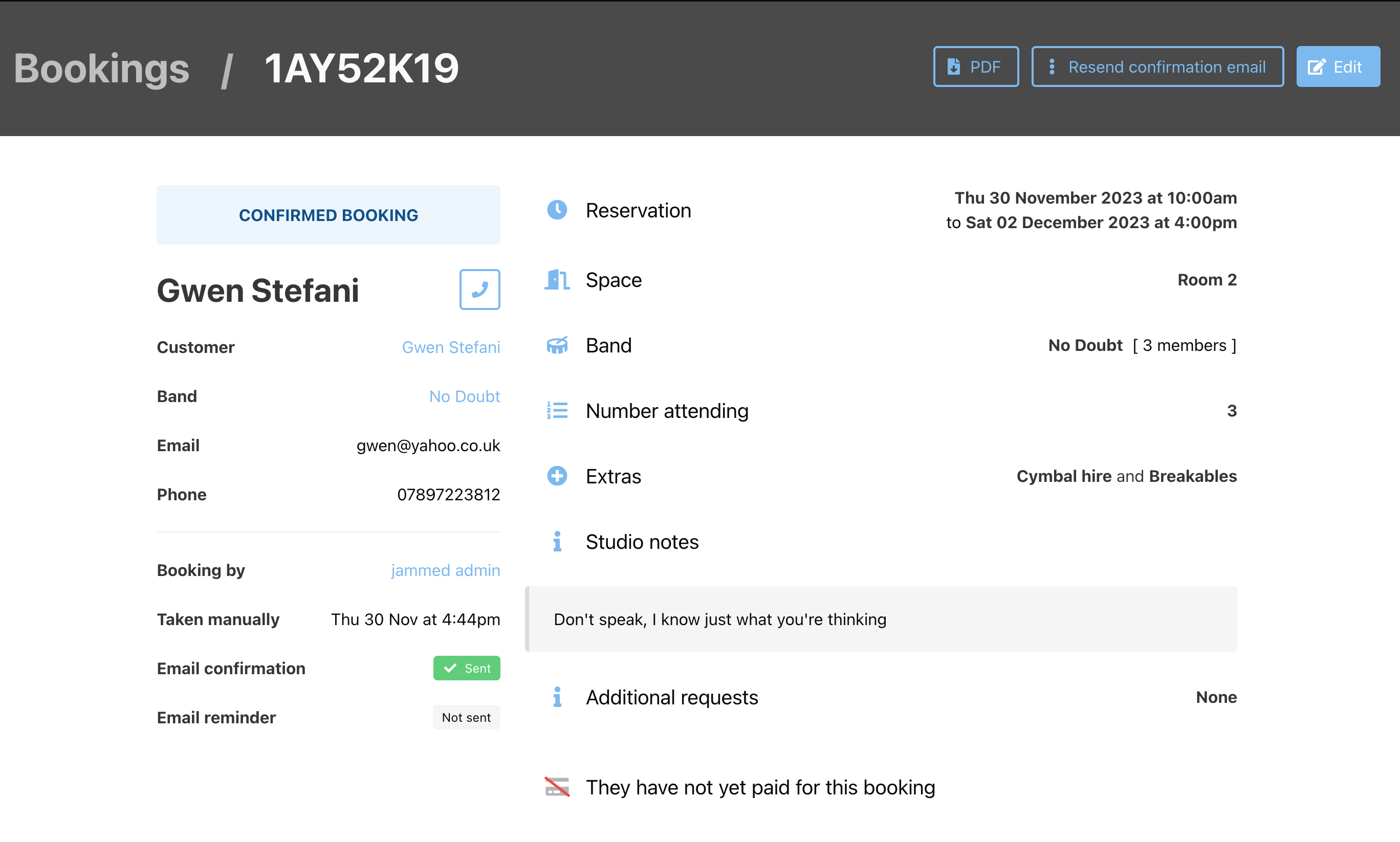Image resolution: width=1400 pixels, height=842 pixels.
Task: Click the crossed-out card icon for unpaid booking
Action: 557,787
